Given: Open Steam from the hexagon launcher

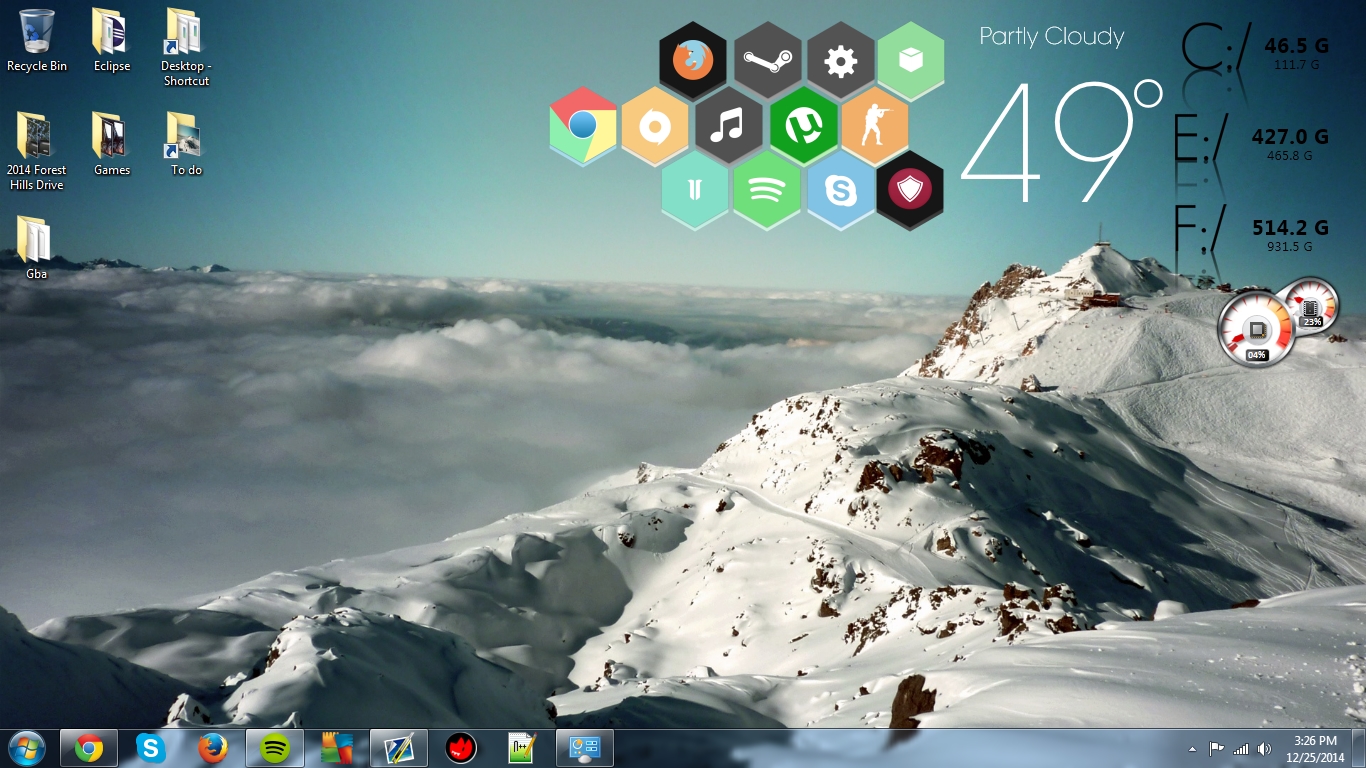Looking at the screenshot, I should coord(767,61).
